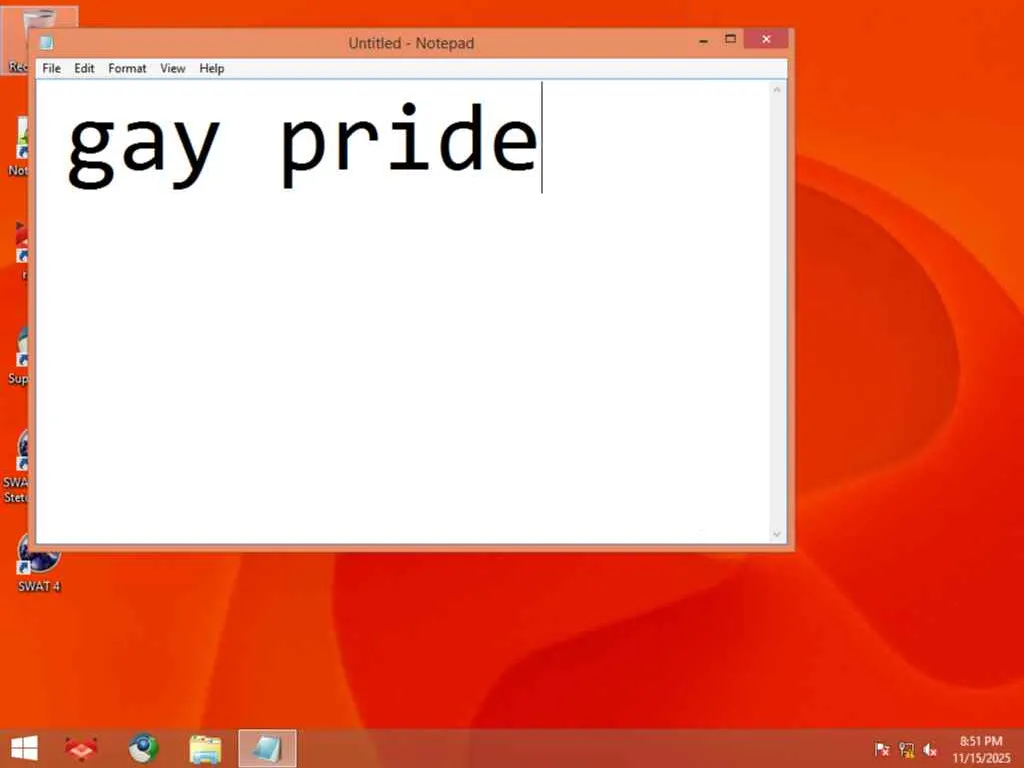The width and height of the screenshot is (1024, 768).
Task: Open the Format menu in Notepad
Action: (x=127, y=69)
